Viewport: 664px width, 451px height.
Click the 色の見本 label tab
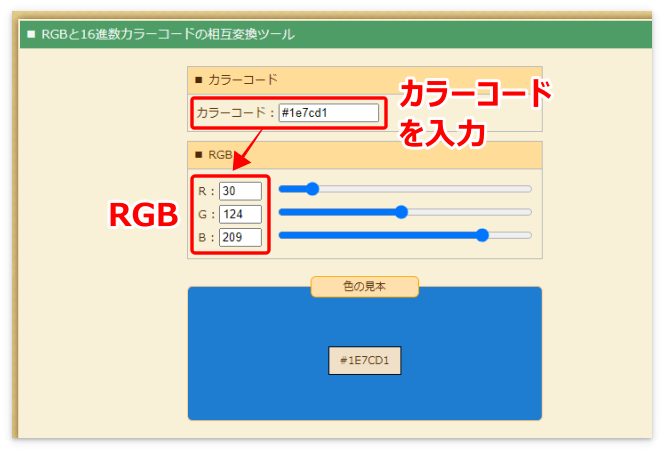pyautogui.click(x=365, y=287)
